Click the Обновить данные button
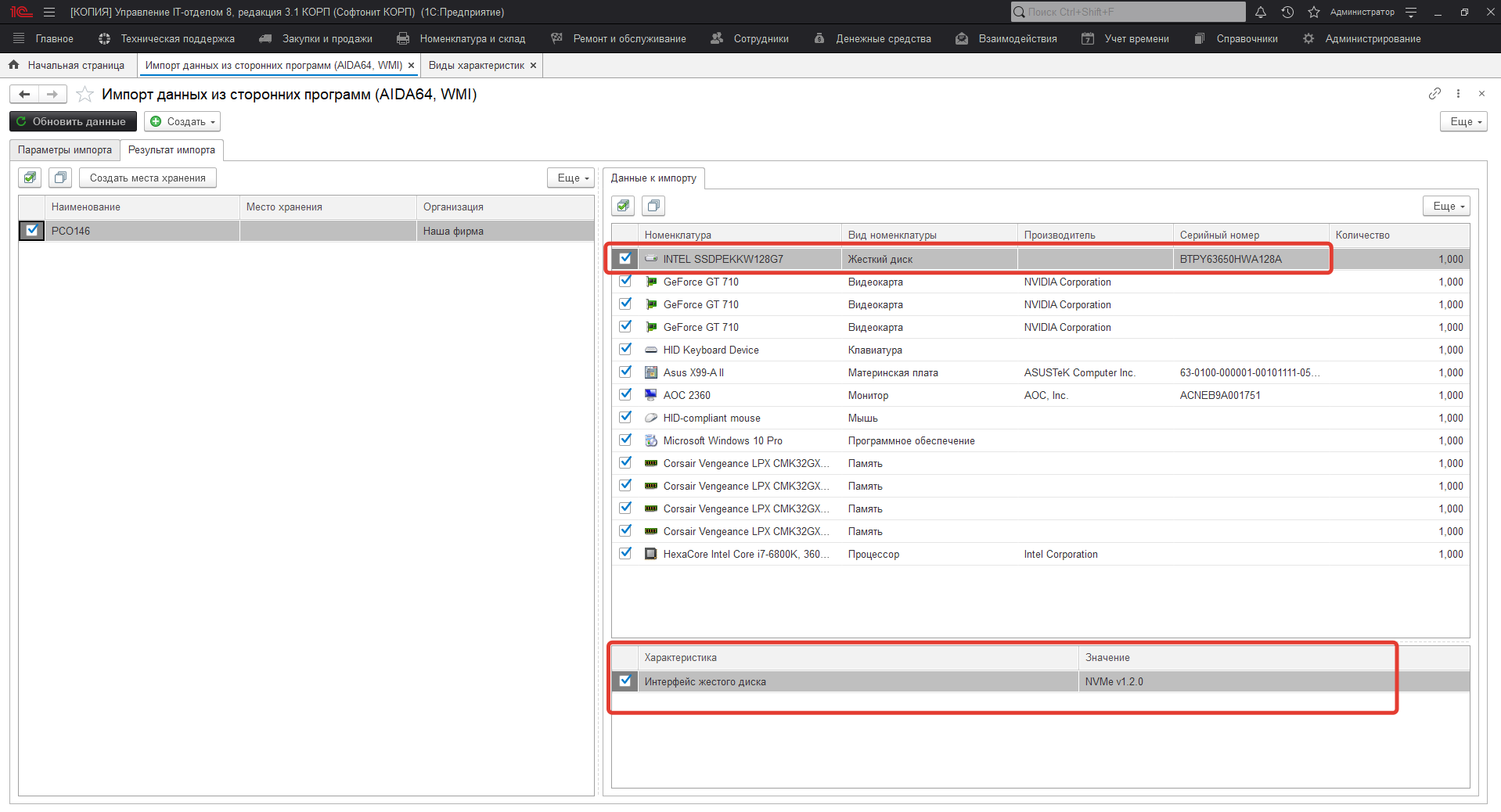Viewport: 1501px width, 812px height. [73, 121]
